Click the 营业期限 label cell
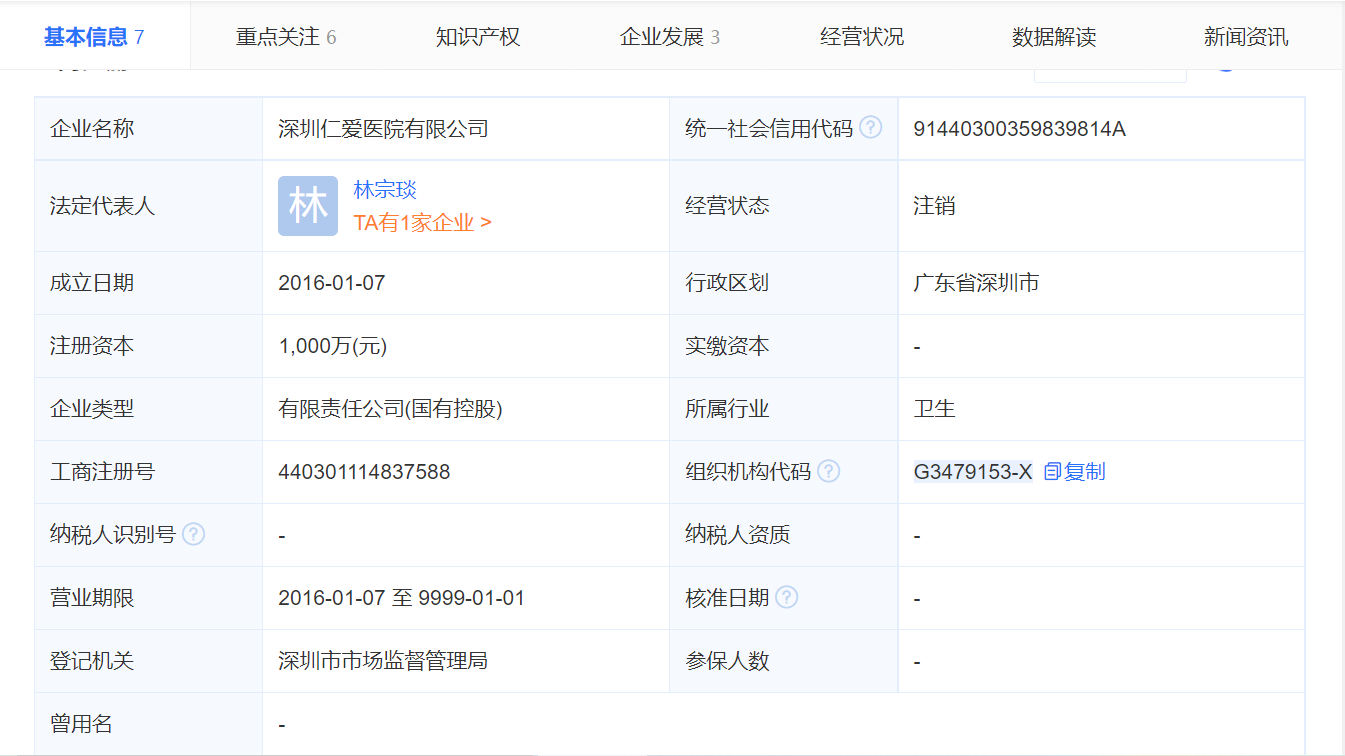The image size is (1345, 756). tap(149, 597)
